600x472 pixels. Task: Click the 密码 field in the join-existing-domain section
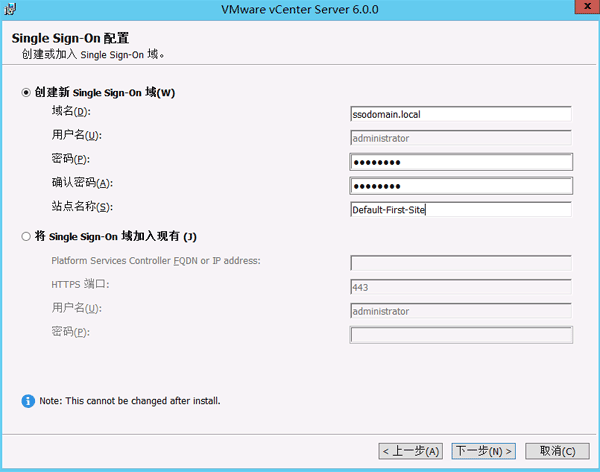pos(460,335)
